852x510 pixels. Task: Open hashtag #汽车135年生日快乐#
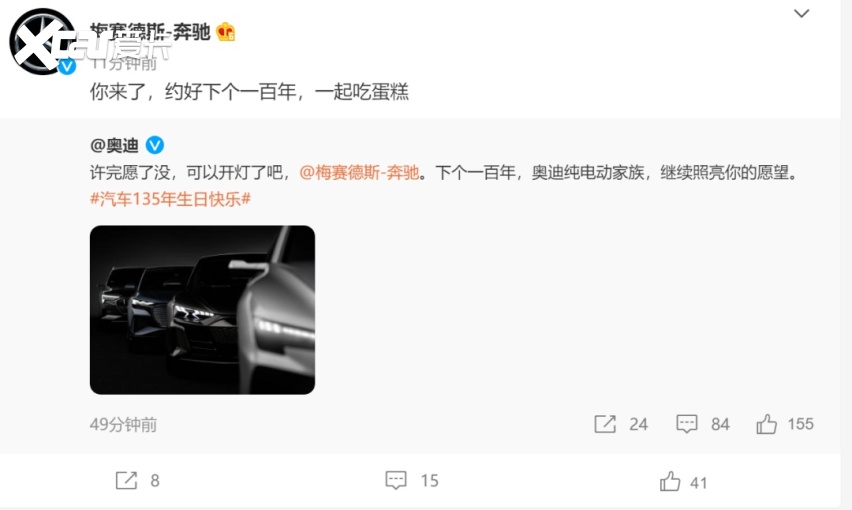pyautogui.click(x=170, y=199)
